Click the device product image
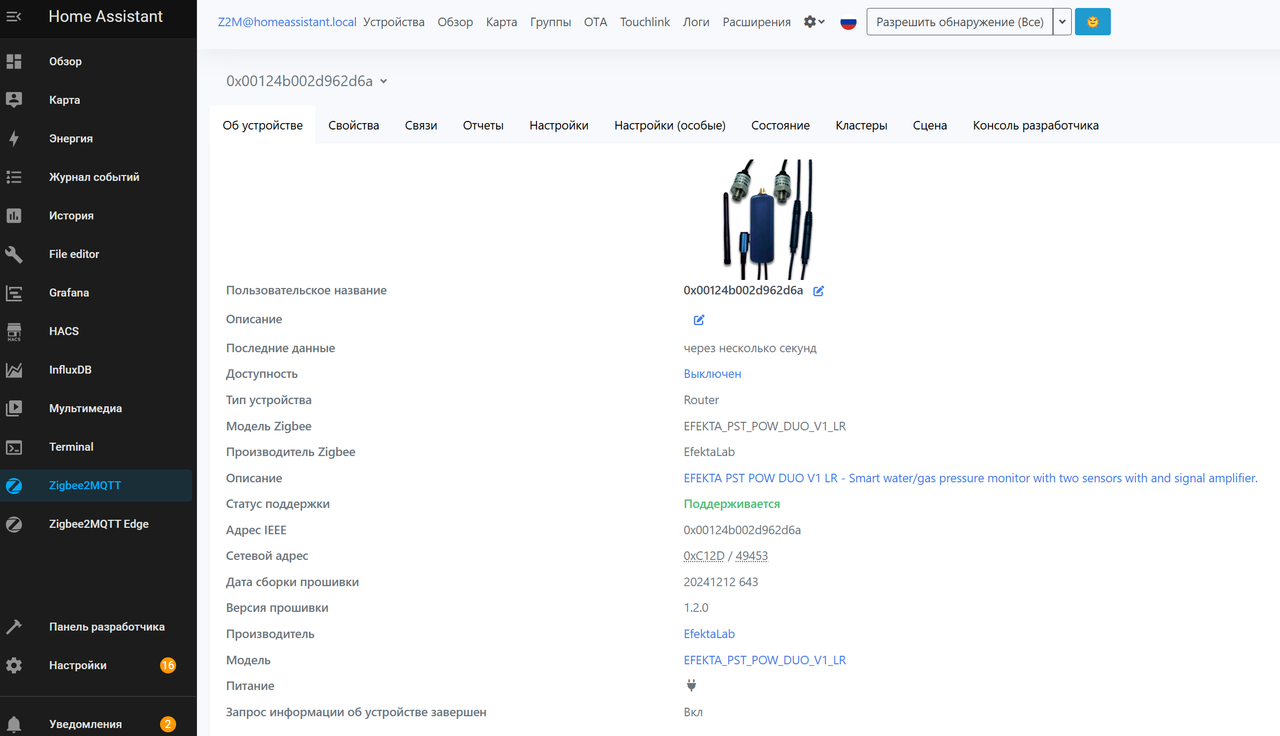The image size is (1280, 736). 768,219
